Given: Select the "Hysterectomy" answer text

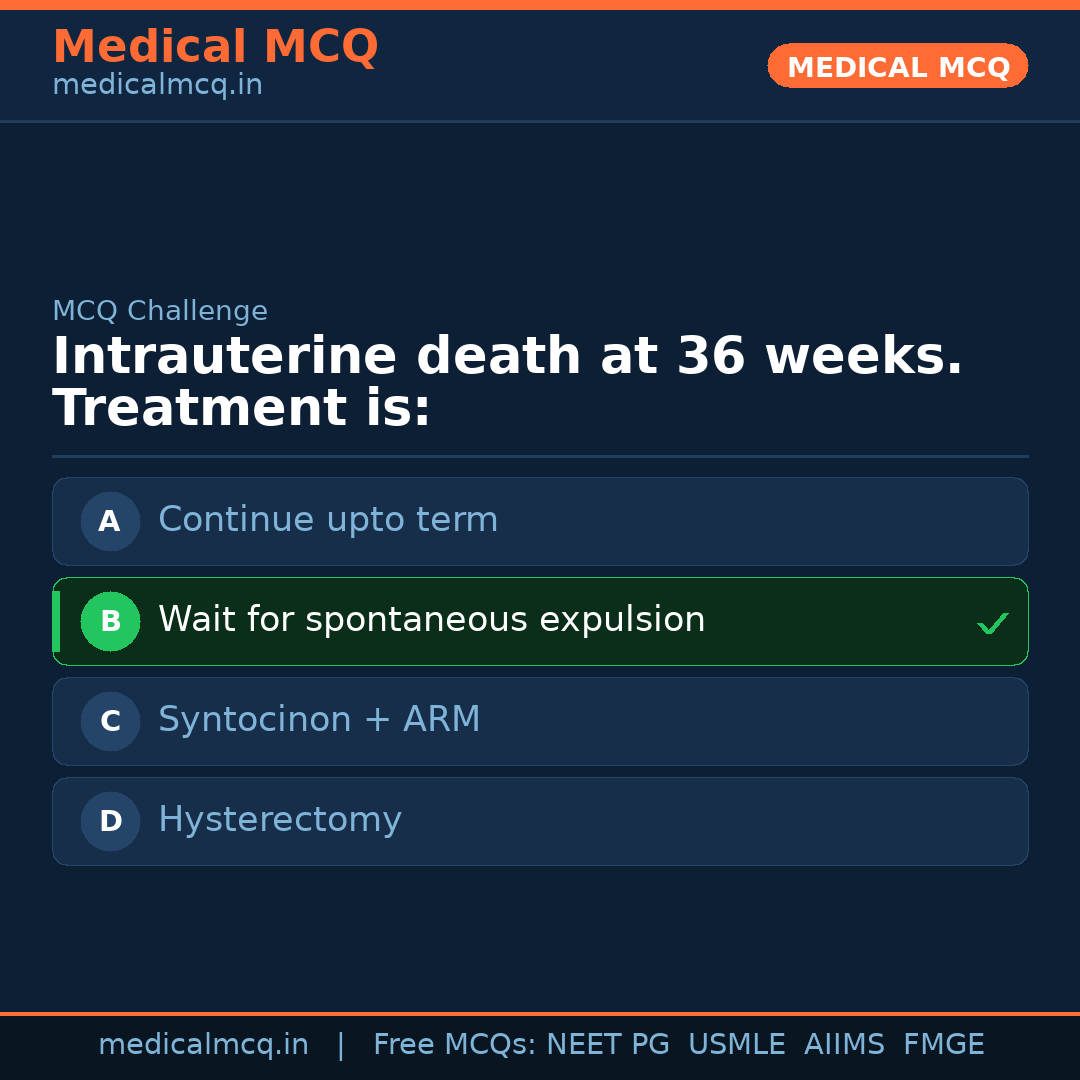Looking at the screenshot, I should tap(280, 820).
